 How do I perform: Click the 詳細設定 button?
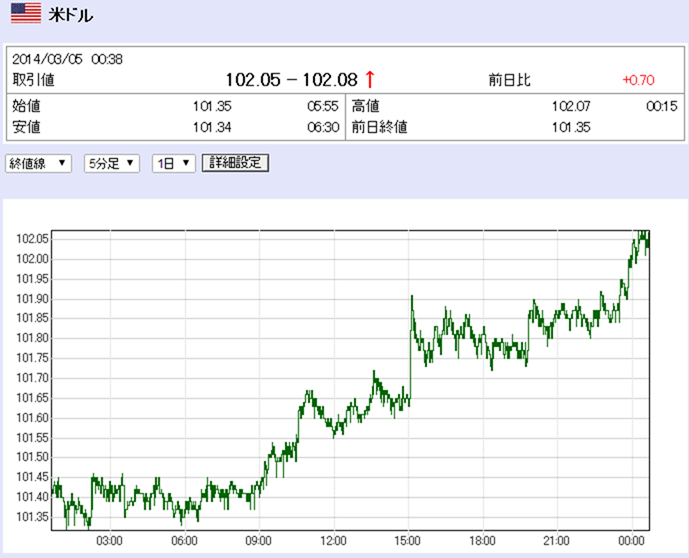[x=235, y=163]
